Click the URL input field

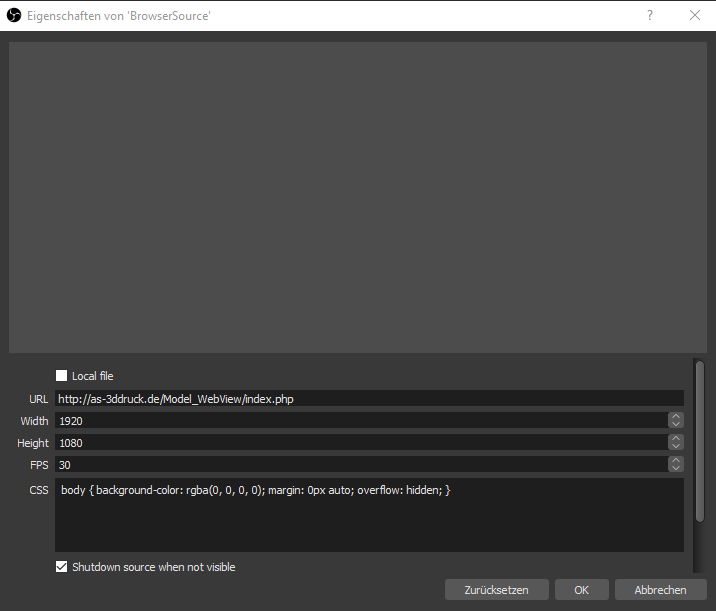coord(369,399)
